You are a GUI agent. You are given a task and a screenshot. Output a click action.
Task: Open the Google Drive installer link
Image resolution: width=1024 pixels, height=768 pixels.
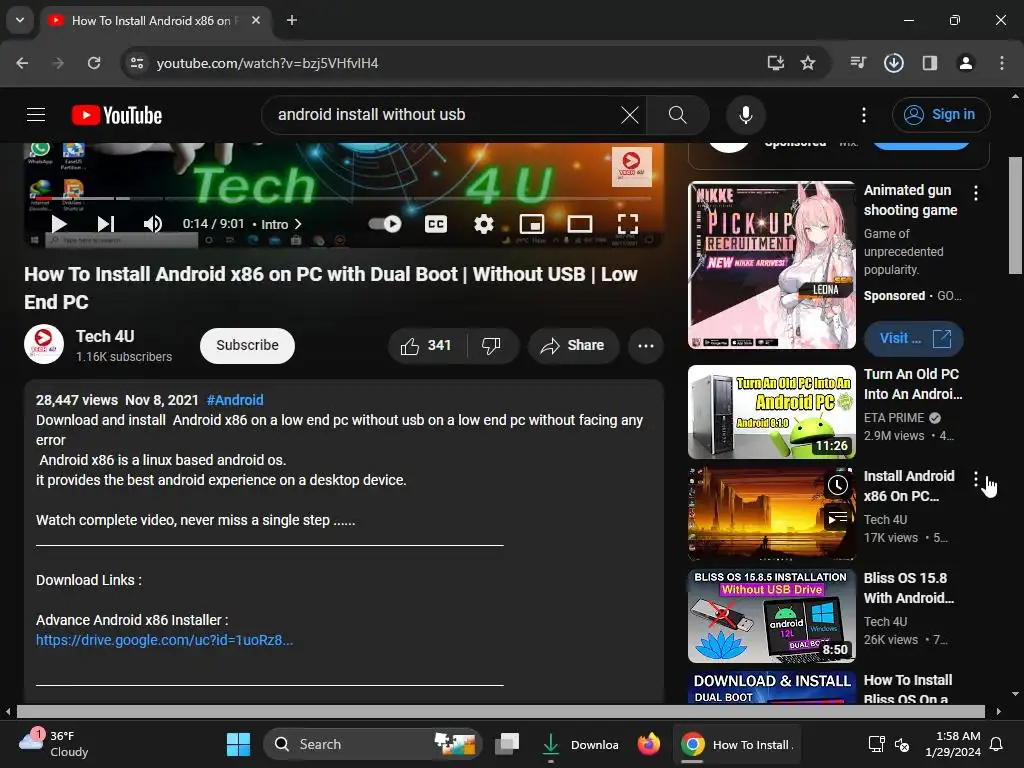[165, 640]
